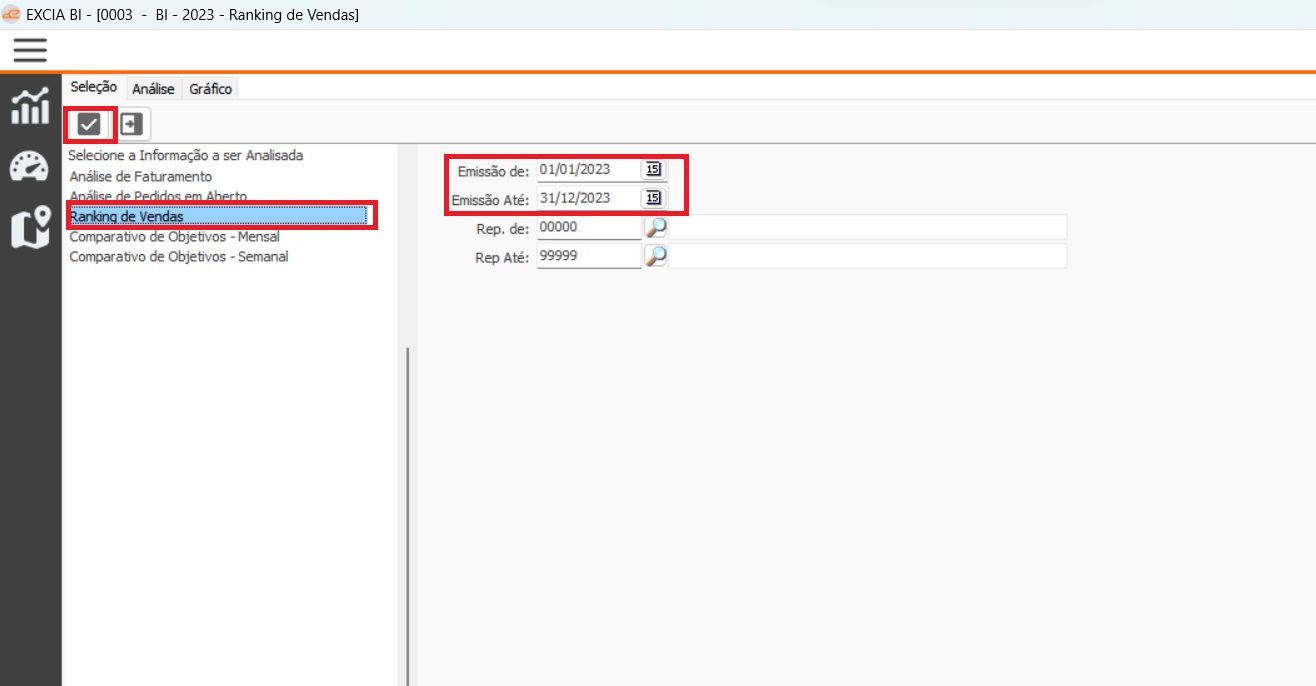The image size is (1316, 686).
Task: Select the Seleção tab
Action: [x=94, y=88]
